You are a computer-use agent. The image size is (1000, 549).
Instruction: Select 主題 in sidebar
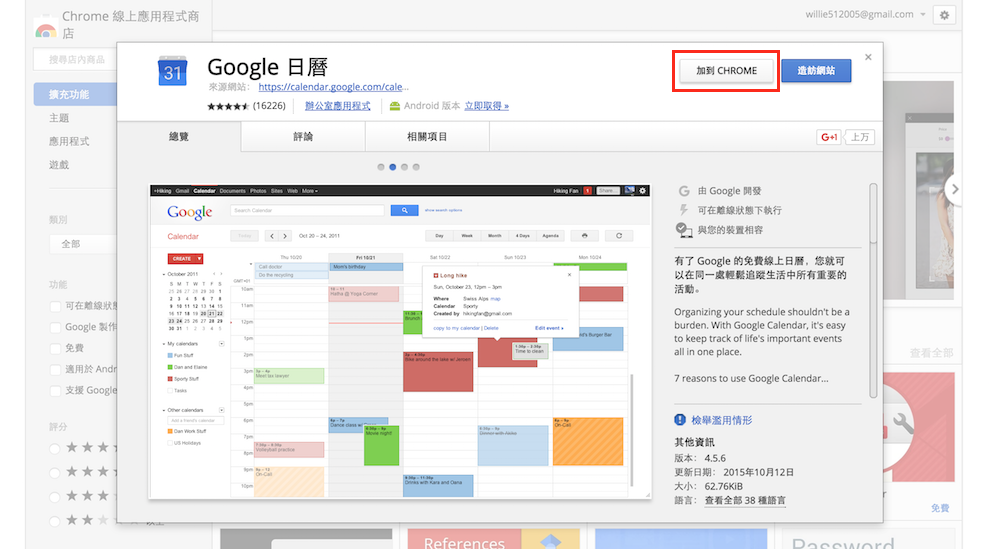(59, 118)
